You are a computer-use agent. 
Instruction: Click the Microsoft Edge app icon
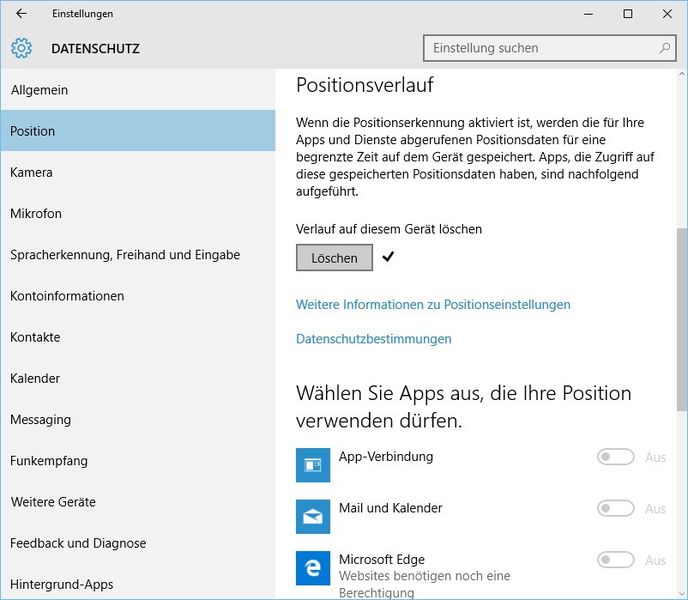[x=313, y=568]
